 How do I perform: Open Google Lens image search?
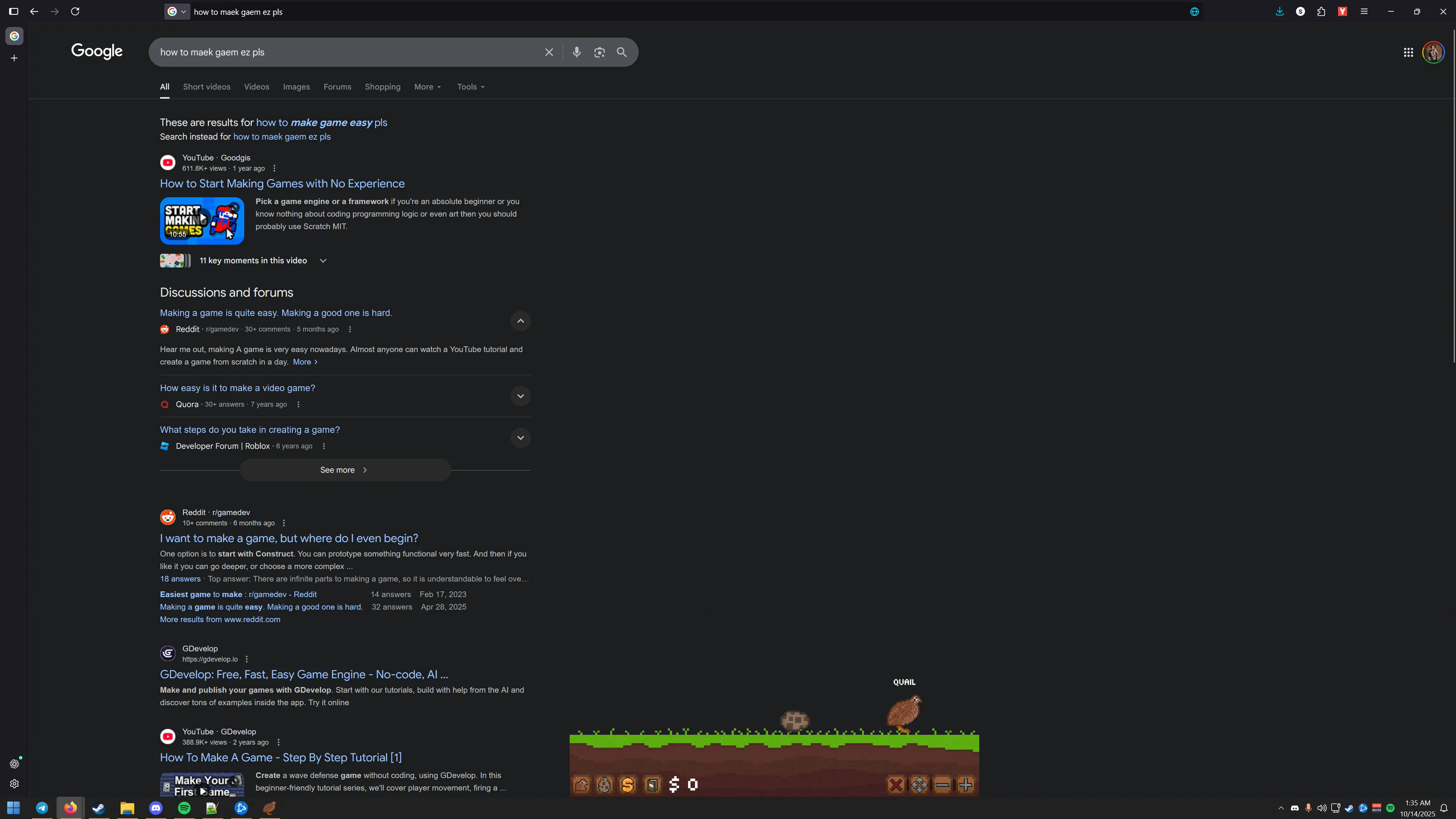tap(599, 52)
